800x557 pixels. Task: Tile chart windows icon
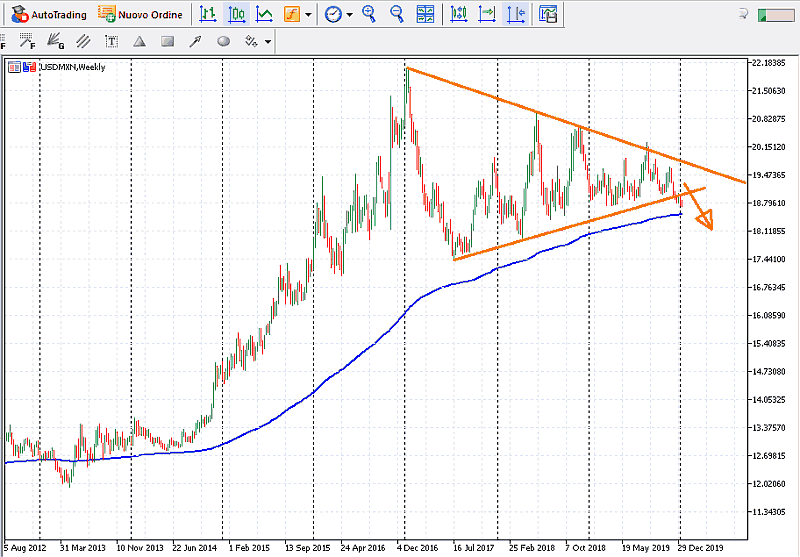tap(425, 14)
